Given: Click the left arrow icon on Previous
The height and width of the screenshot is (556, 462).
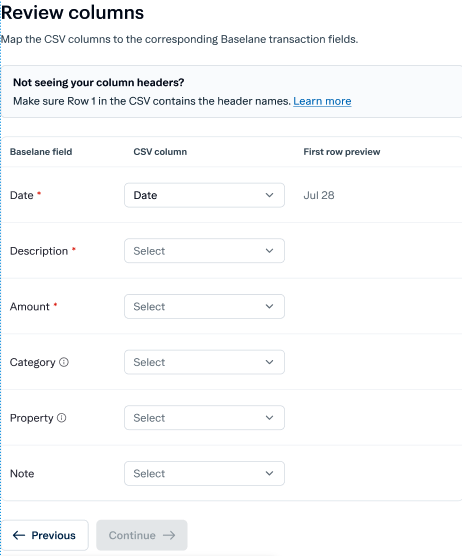Looking at the screenshot, I should pyautogui.click(x=19, y=535).
